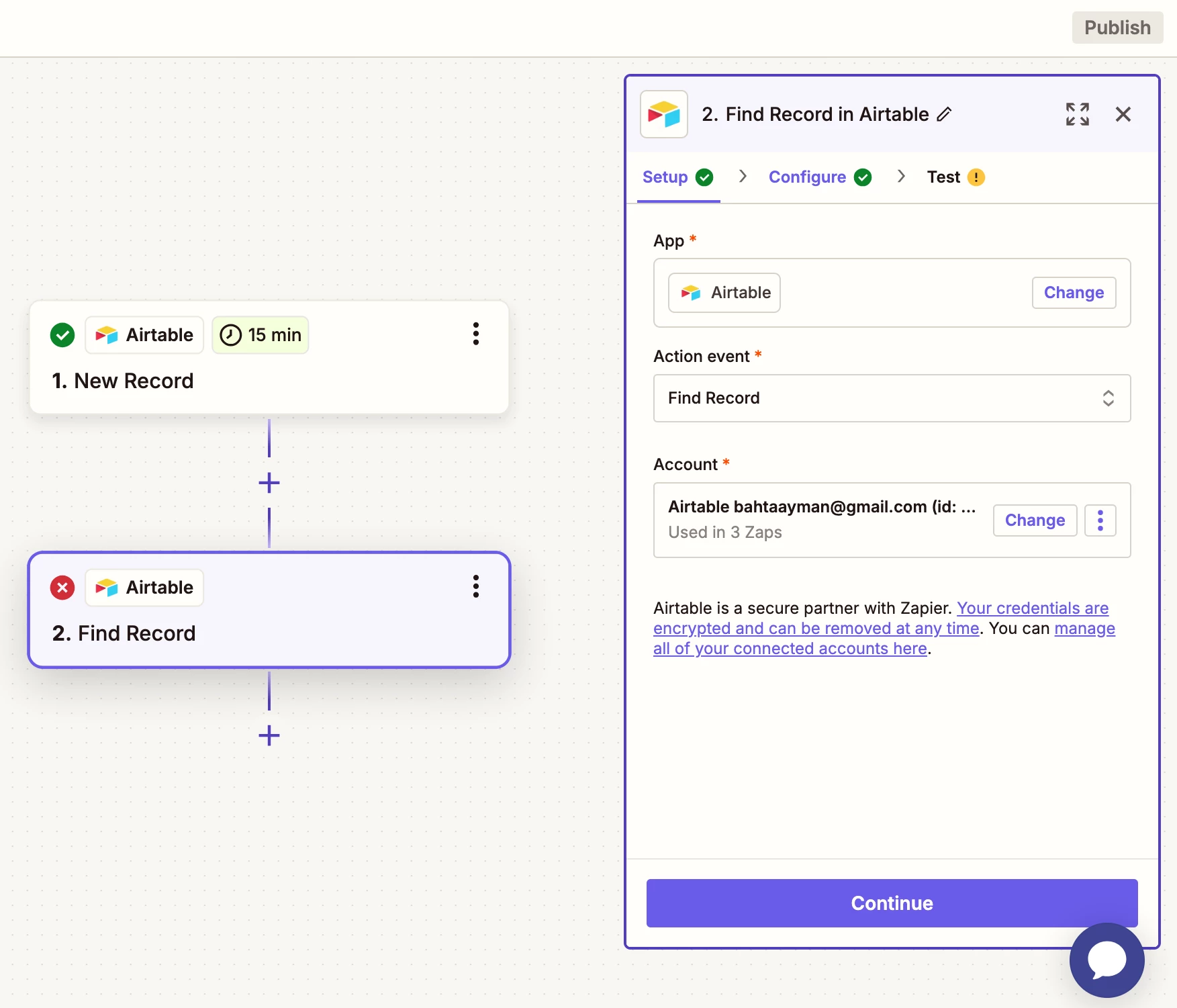This screenshot has height=1008, width=1177.
Task: Click Airtable badge on Find Record step
Action: pyautogui.click(x=144, y=588)
